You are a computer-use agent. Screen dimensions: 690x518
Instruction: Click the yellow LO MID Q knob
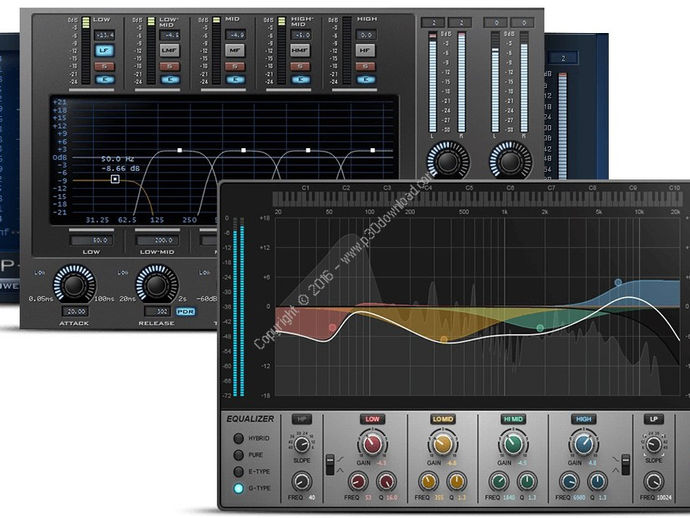tap(456, 482)
